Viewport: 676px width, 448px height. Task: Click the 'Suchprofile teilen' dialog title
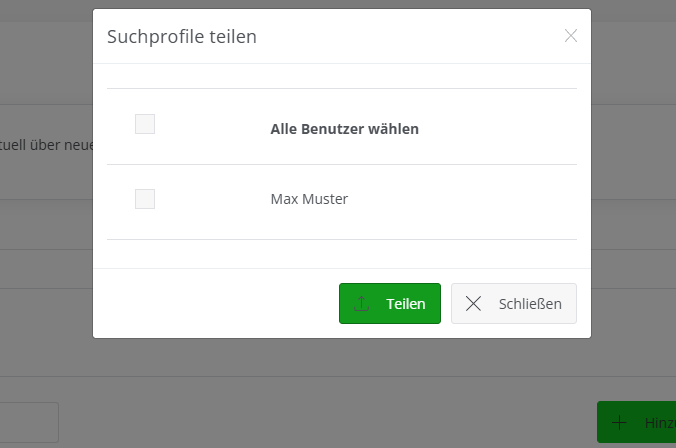click(x=182, y=37)
